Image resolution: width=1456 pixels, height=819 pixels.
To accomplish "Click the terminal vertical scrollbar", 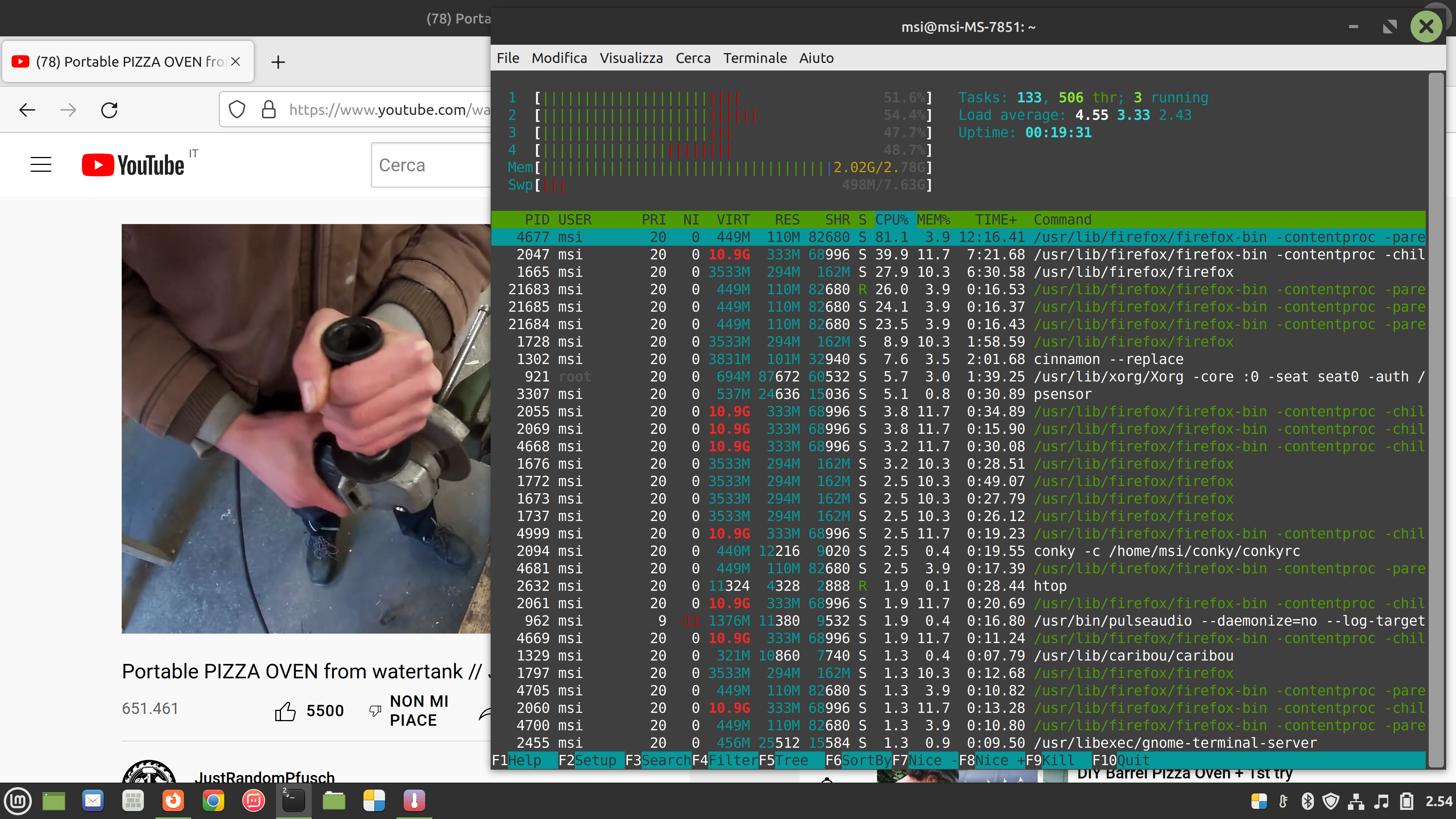I will click(1436, 418).
